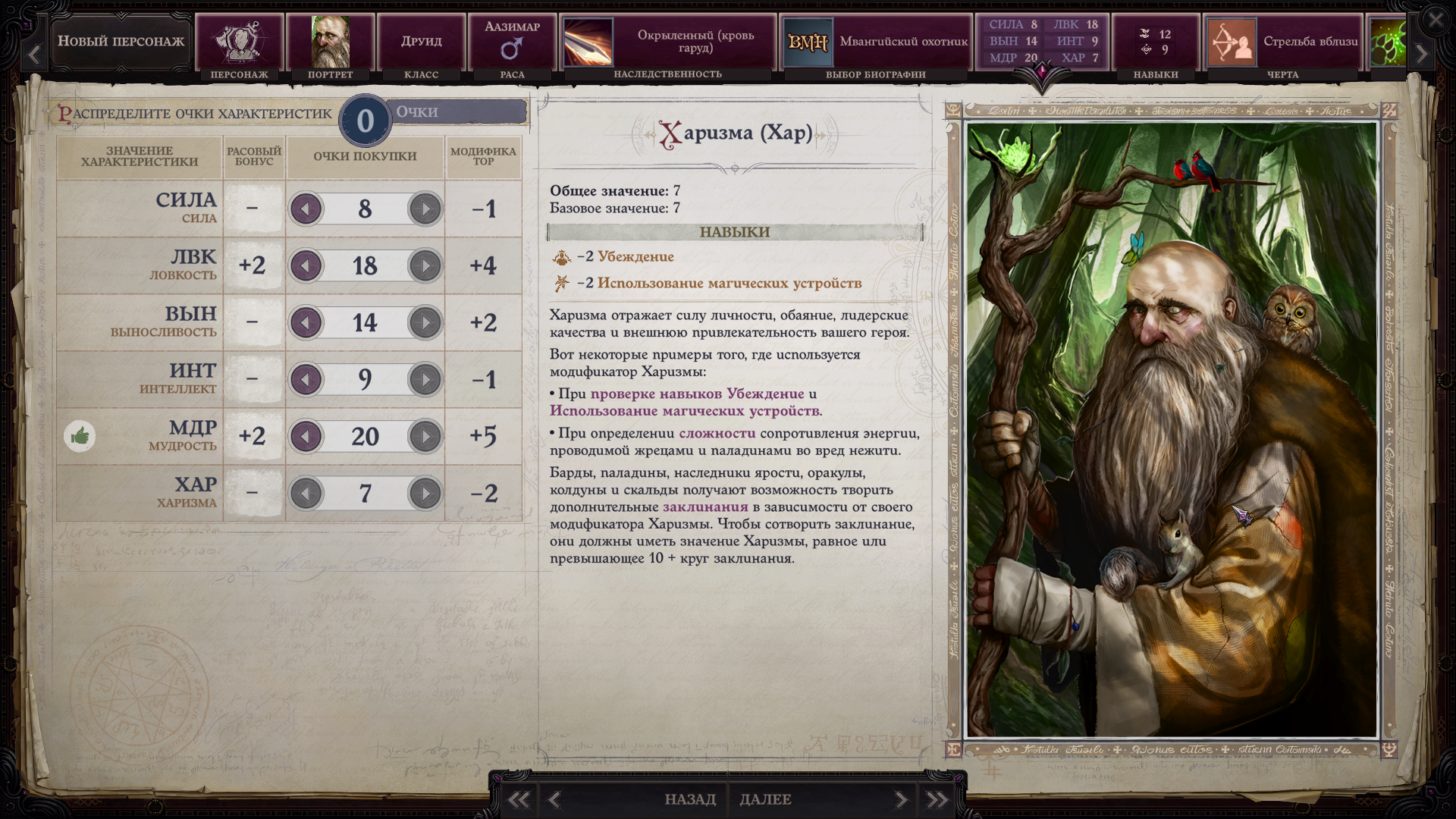
Task: Open the Убеждение skill link
Action: click(635, 256)
